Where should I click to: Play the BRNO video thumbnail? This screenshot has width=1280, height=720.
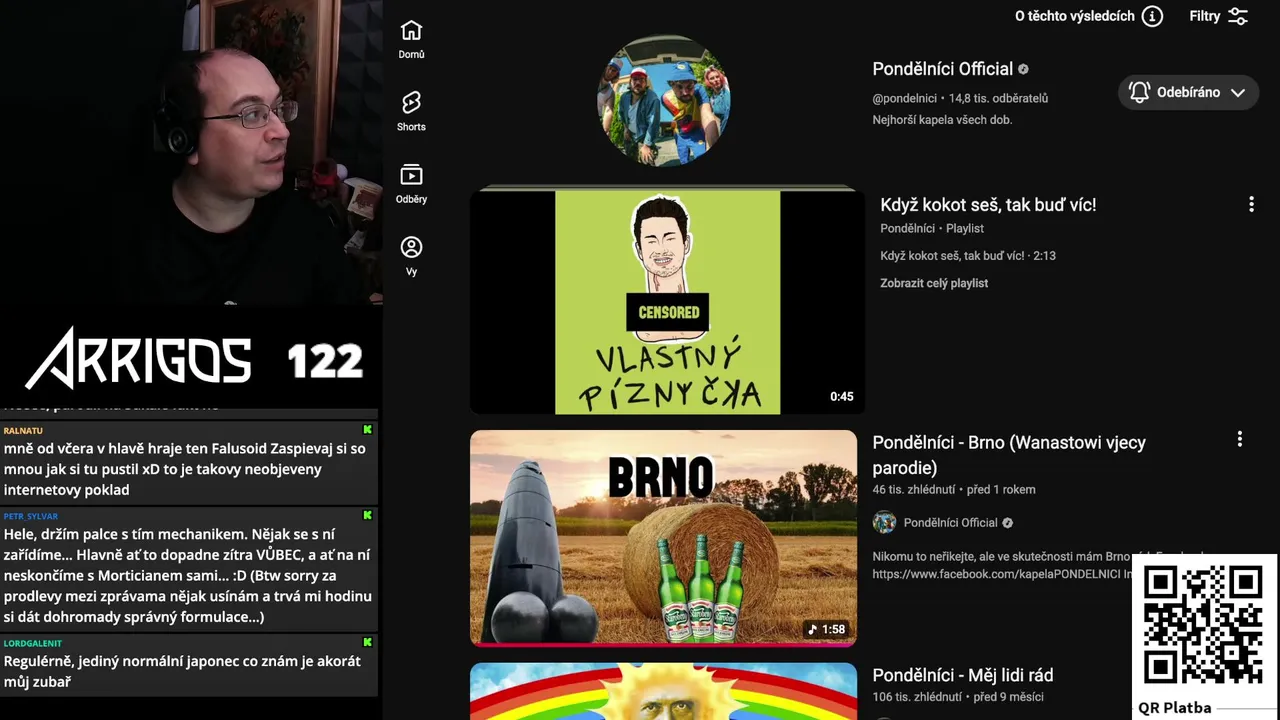pyautogui.click(x=664, y=538)
